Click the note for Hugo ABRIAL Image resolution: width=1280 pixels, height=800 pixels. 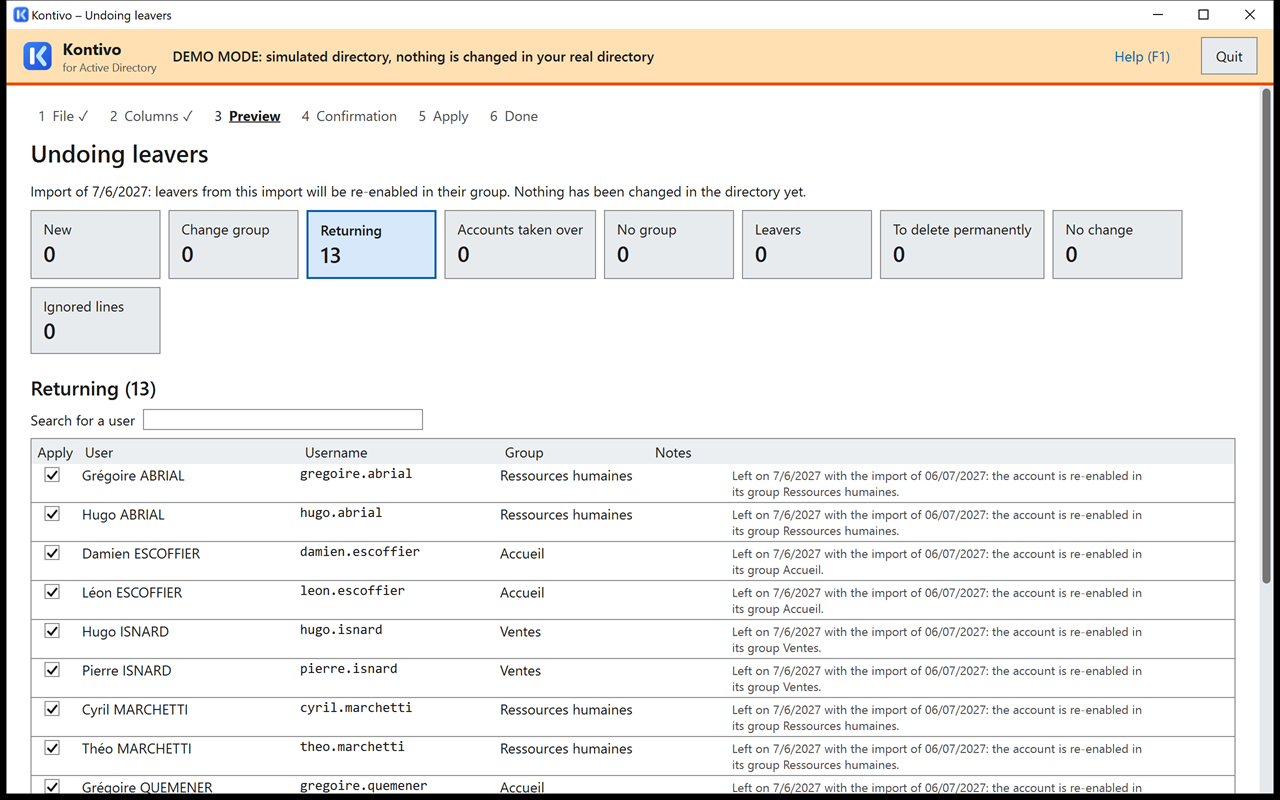(x=937, y=523)
